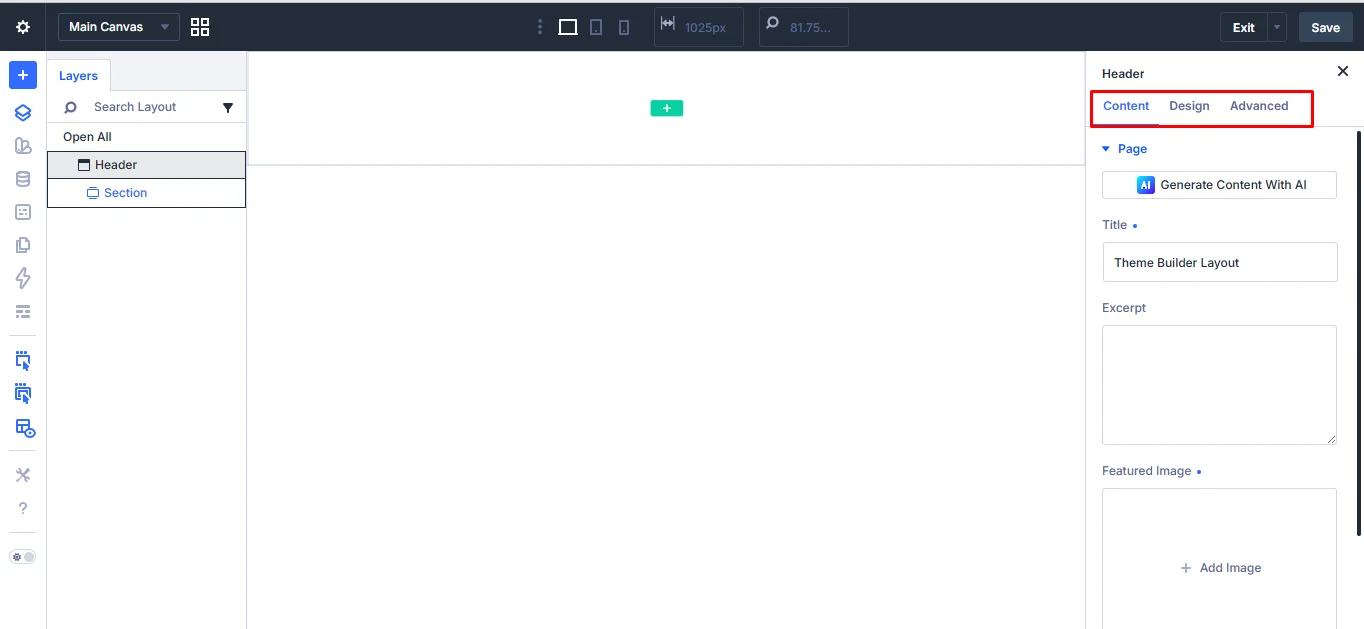The height and width of the screenshot is (629, 1364).
Task: Switch to desktop view icon
Action: [568, 27]
